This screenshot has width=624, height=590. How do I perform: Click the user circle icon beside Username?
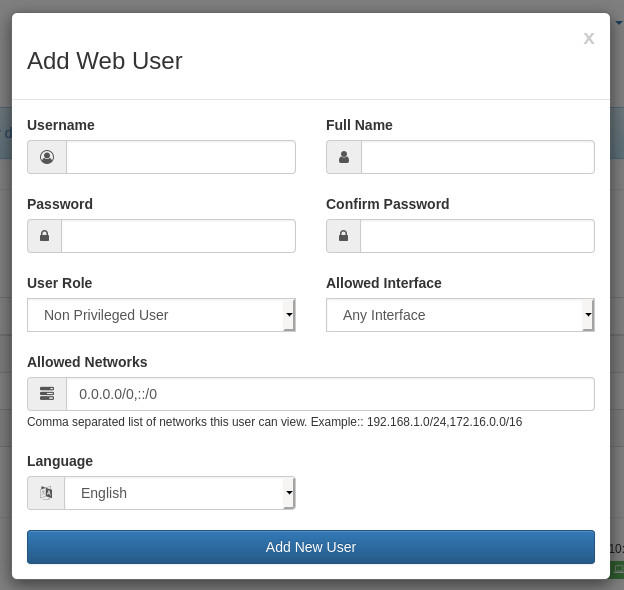[47, 157]
